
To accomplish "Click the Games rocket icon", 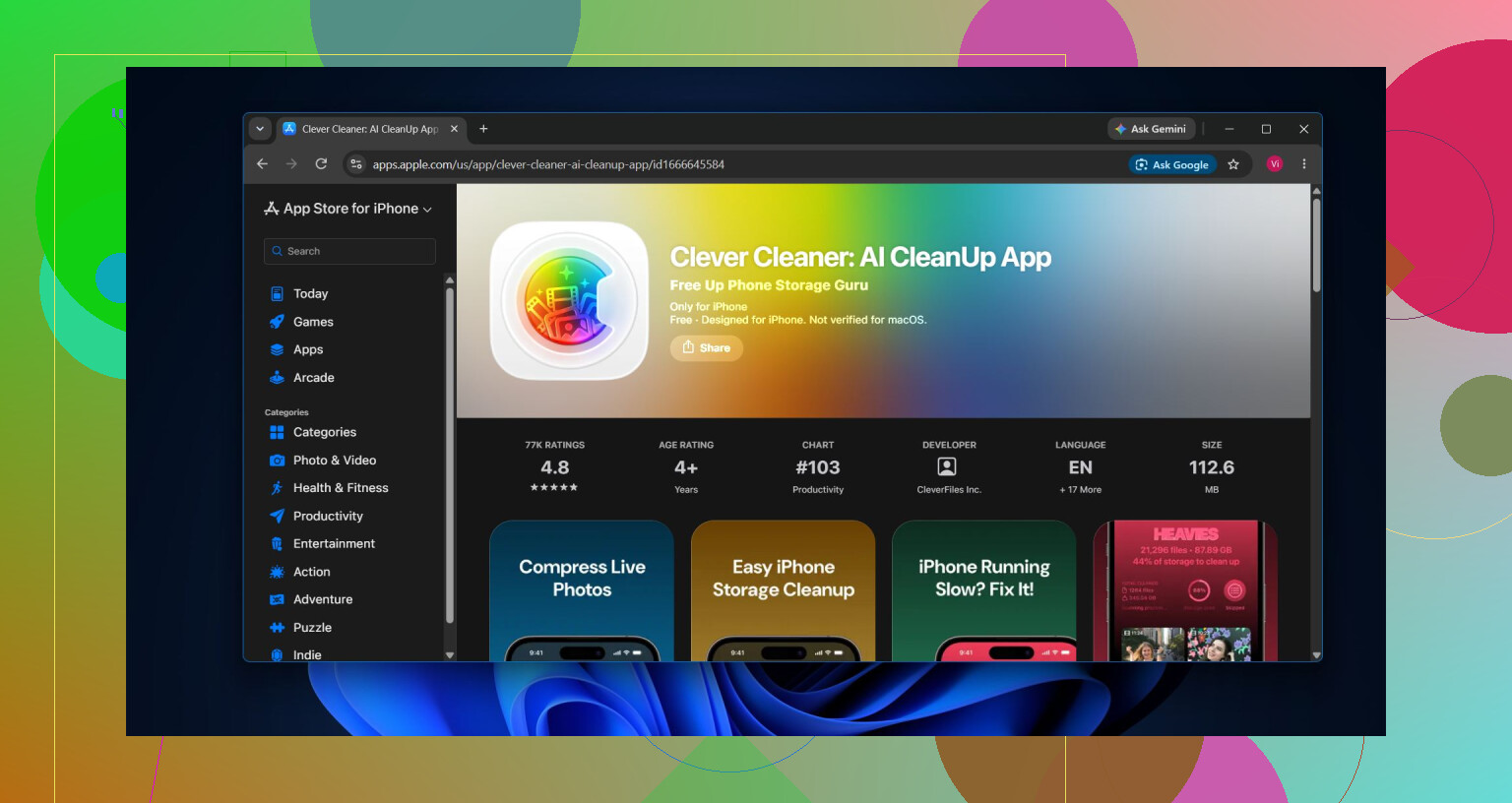I will [278, 322].
